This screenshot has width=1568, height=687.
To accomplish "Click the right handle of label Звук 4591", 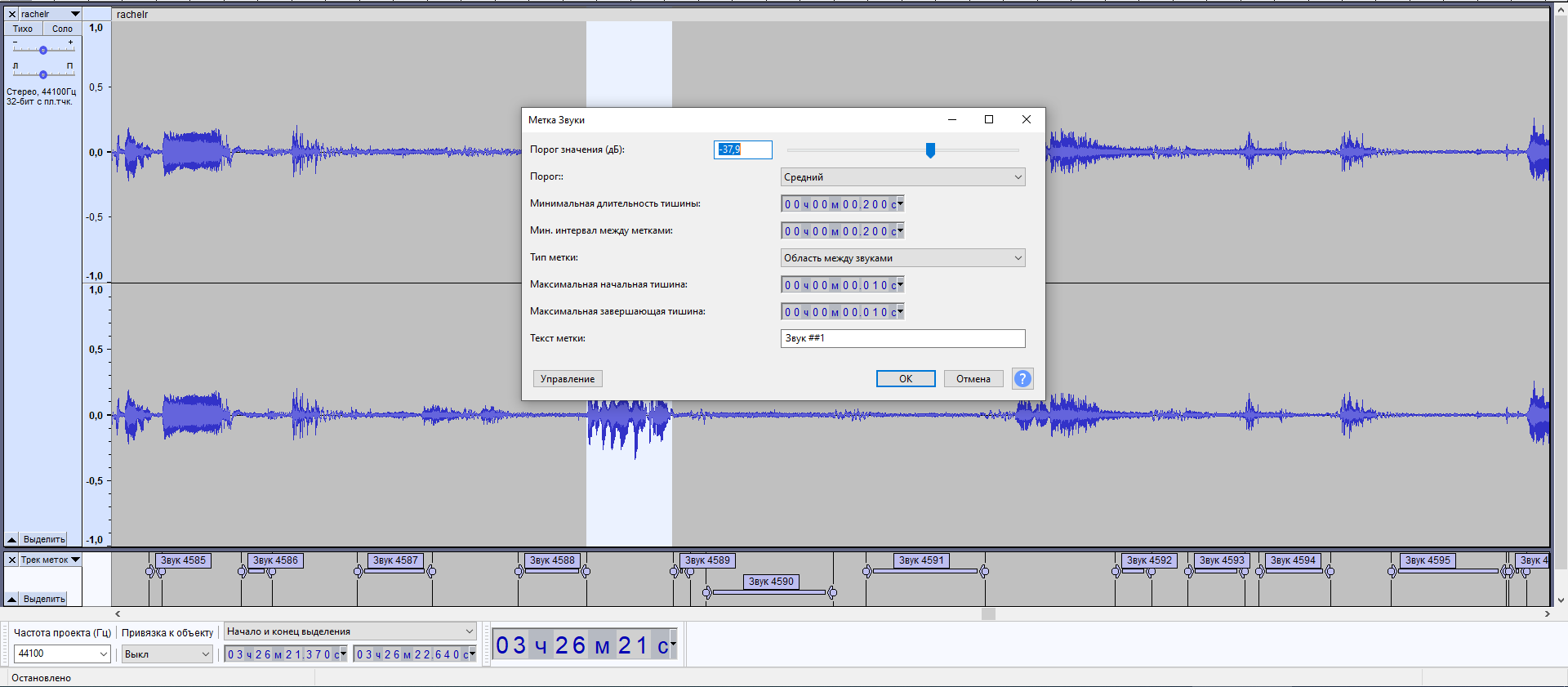I will point(984,571).
